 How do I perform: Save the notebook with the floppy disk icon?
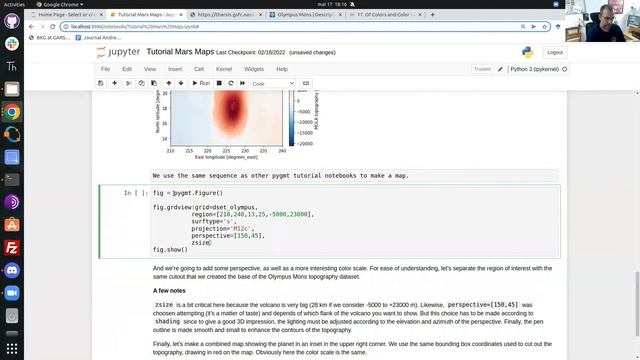click(100, 83)
